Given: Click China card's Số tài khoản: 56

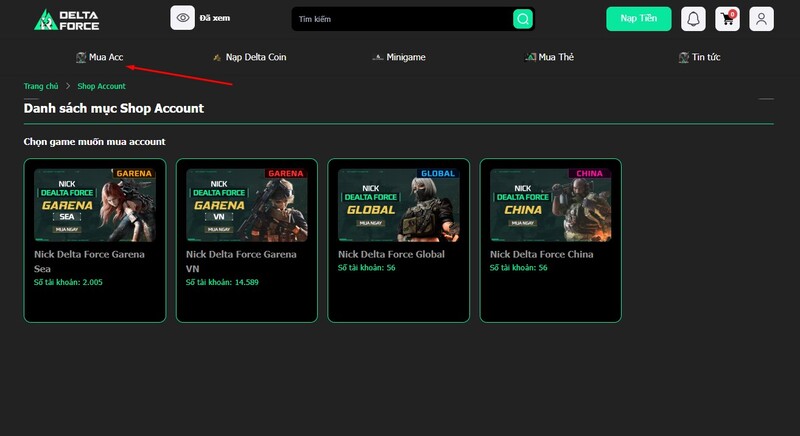Looking at the screenshot, I should [x=518, y=268].
